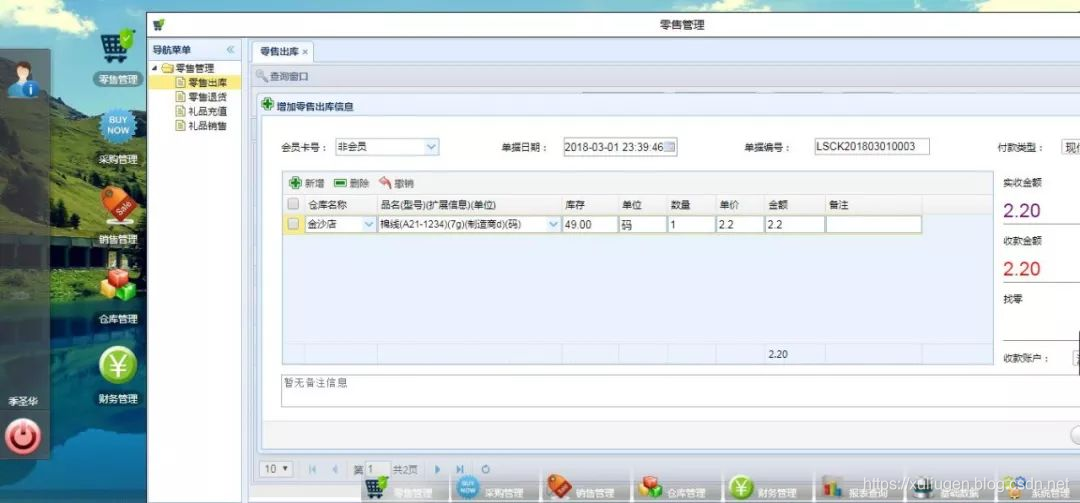Collapse the 导航菜单 navigation panel
1080x503 pixels.
pos(230,50)
